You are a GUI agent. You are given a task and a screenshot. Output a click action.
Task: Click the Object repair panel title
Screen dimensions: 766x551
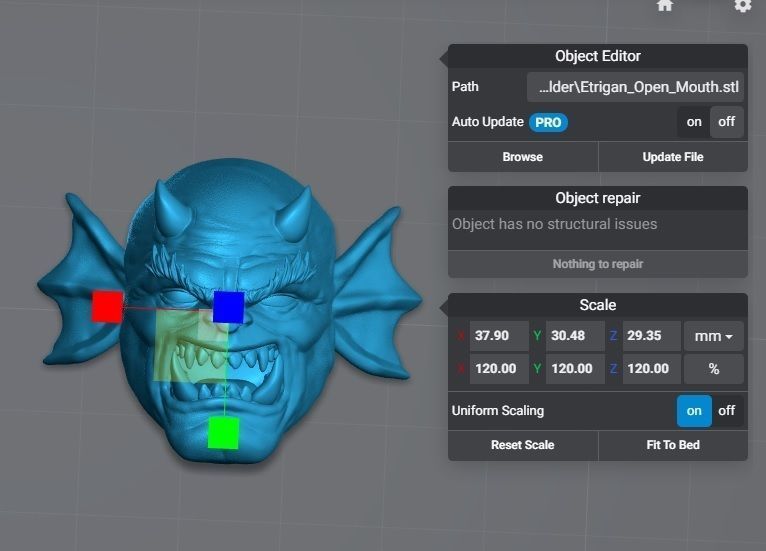(x=597, y=198)
